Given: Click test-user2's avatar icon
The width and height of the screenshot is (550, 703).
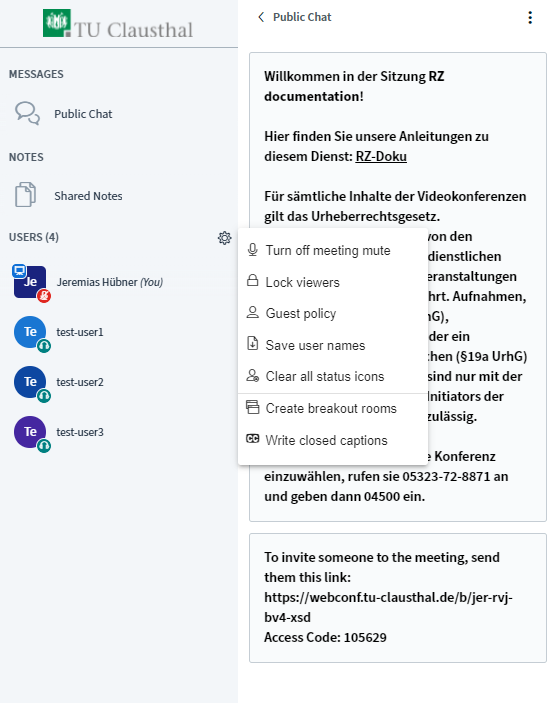Looking at the screenshot, I should tap(30, 382).
